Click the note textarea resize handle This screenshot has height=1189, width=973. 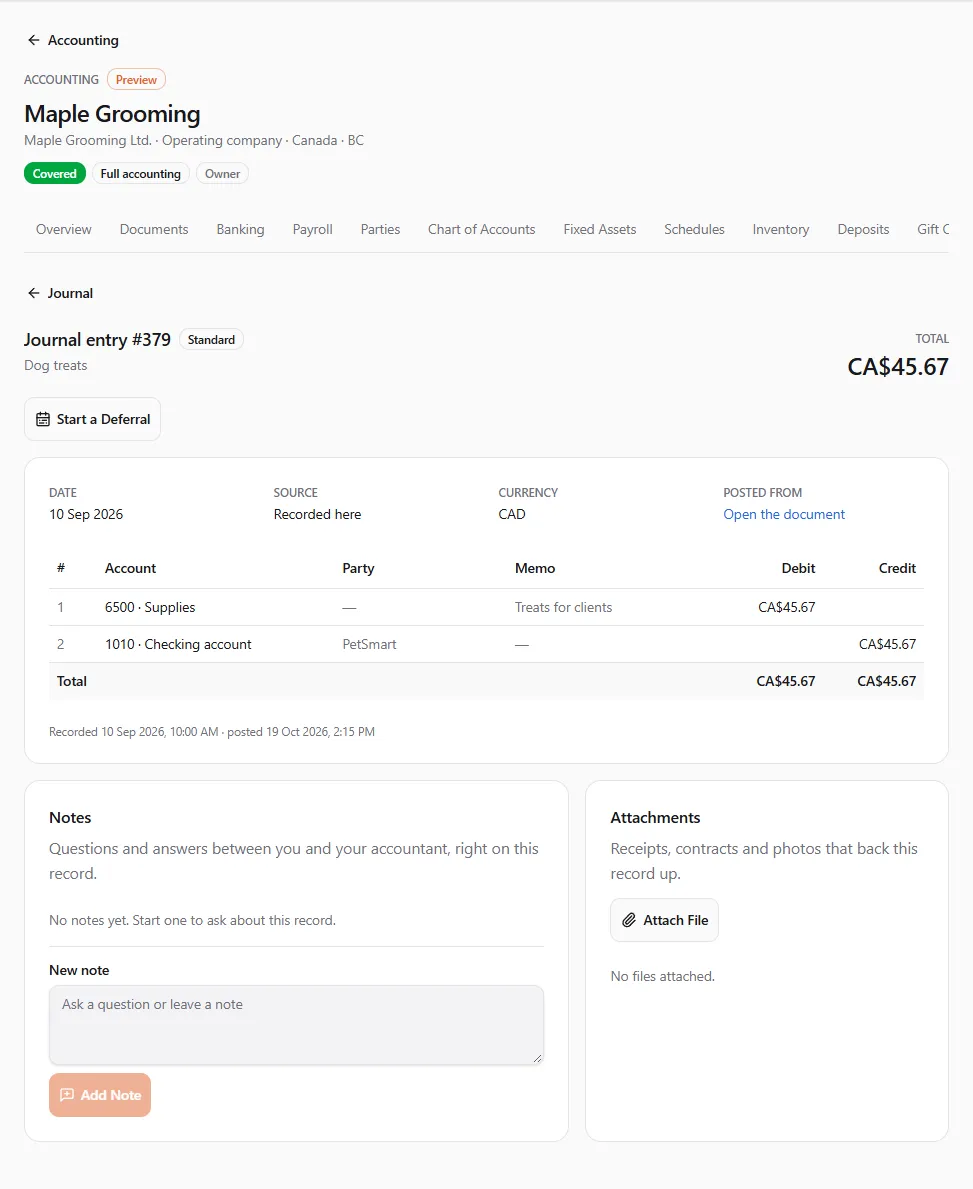click(538, 1059)
